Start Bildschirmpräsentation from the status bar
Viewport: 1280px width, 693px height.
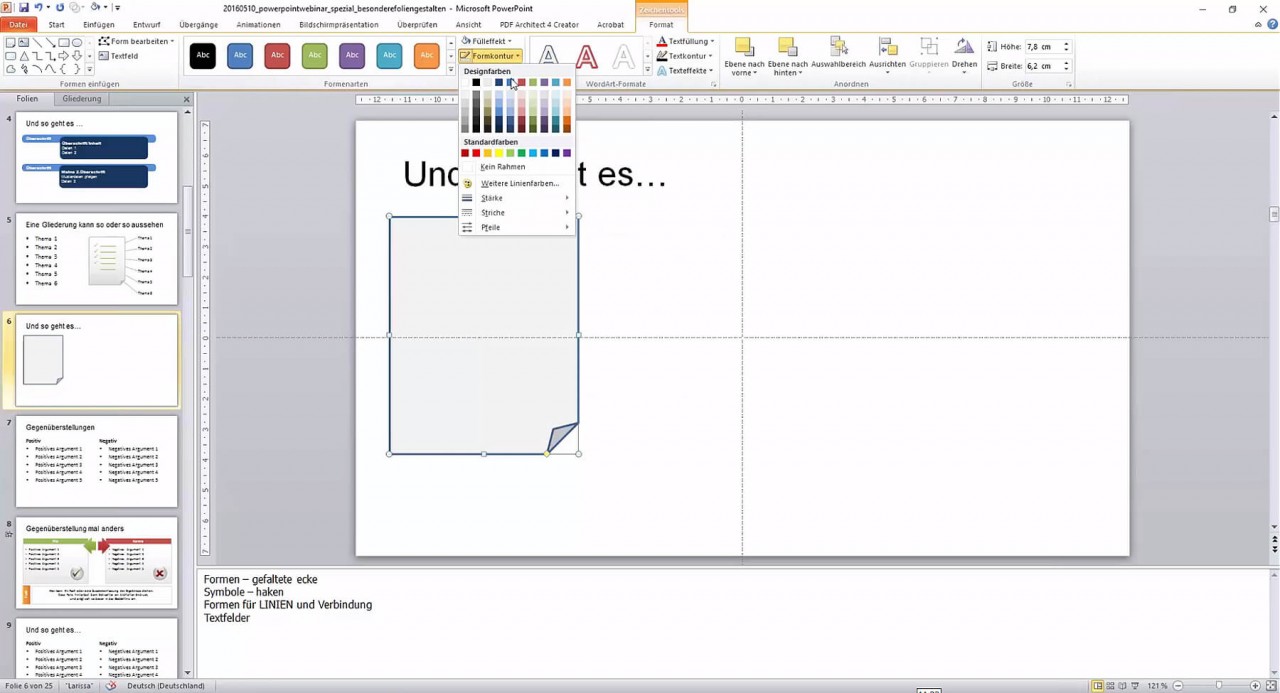pyautogui.click(x=1135, y=686)
